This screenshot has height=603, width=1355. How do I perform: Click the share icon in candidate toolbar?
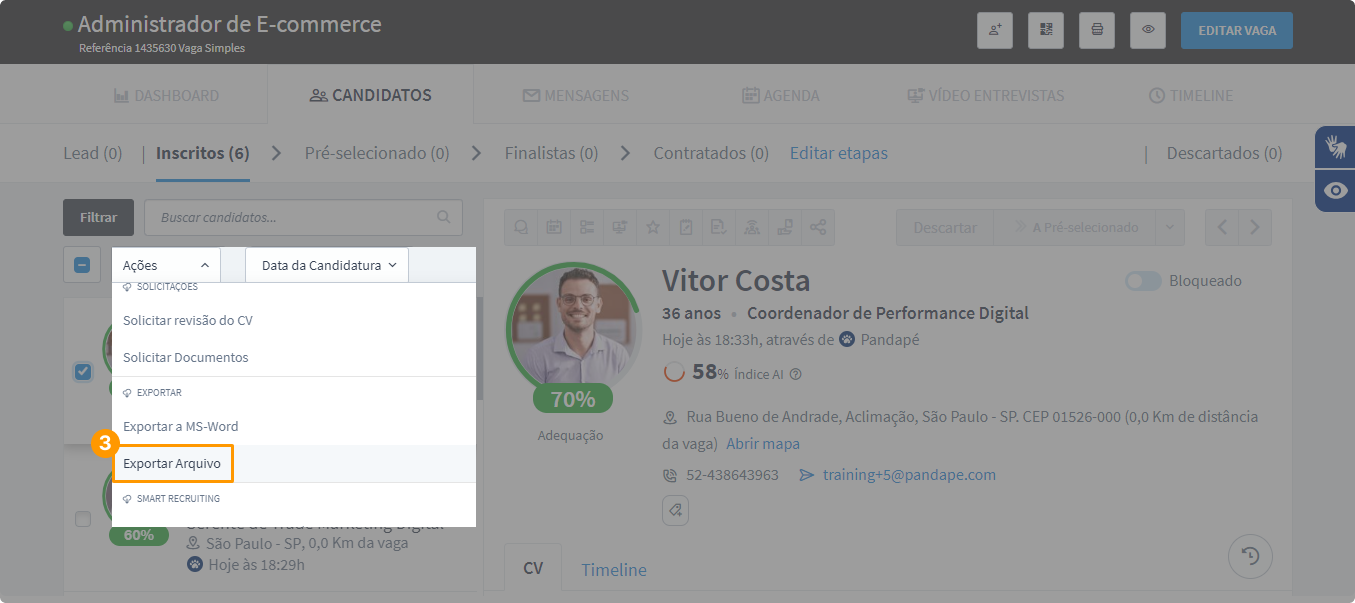click(818, 227)
